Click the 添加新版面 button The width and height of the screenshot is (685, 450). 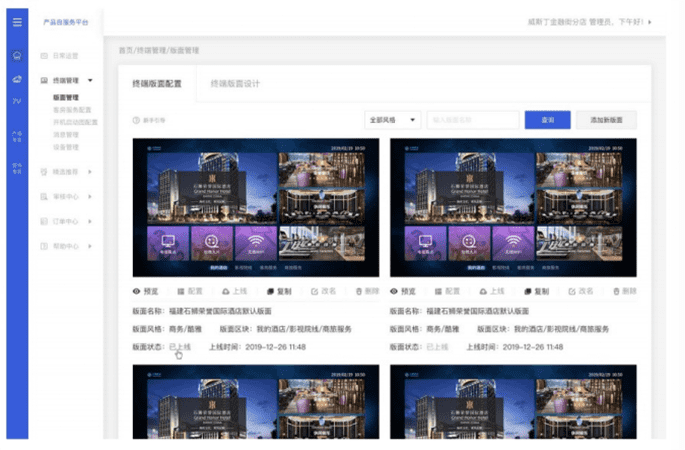[606, 120]
